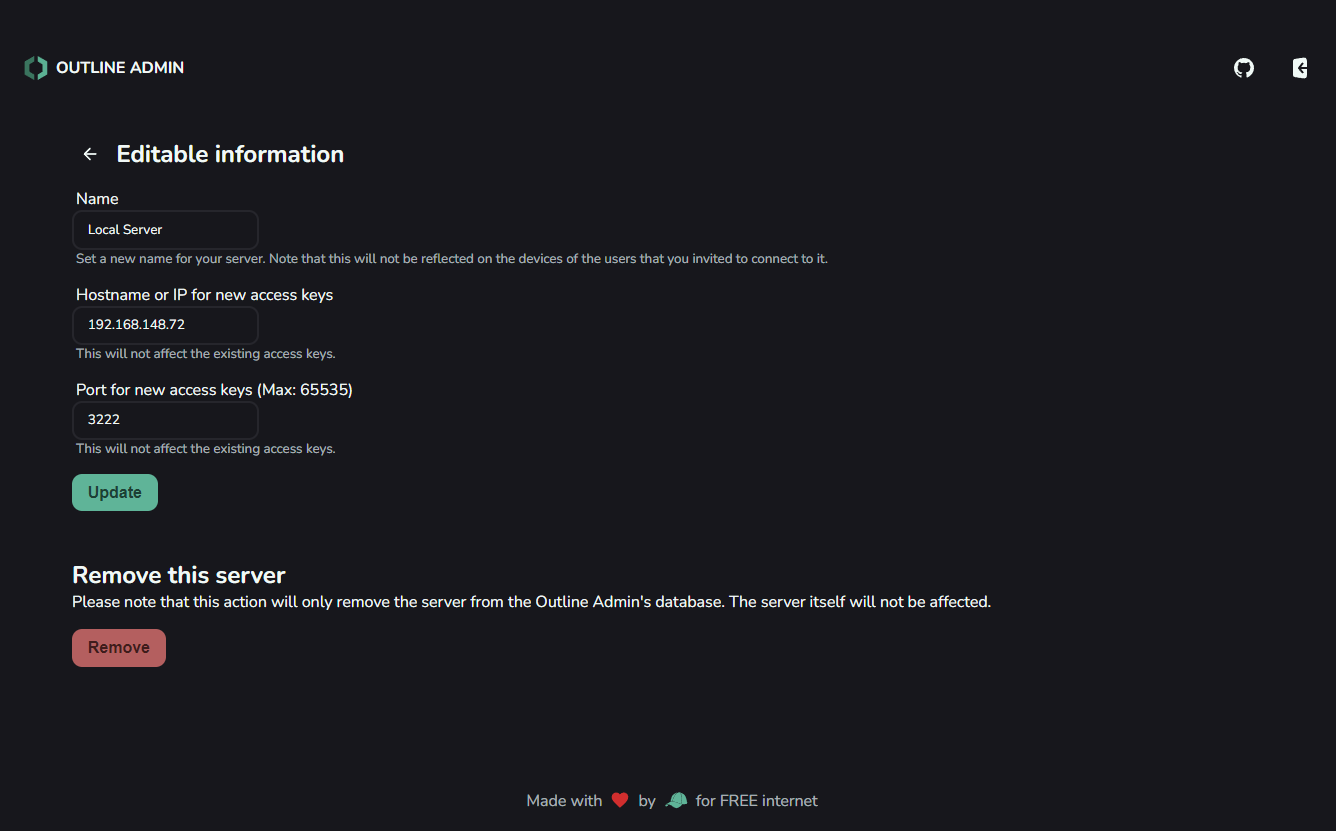Focus the Name field containing Local Server
The height and width of the screenshot is (831, 1336).
tap(166, 230)
